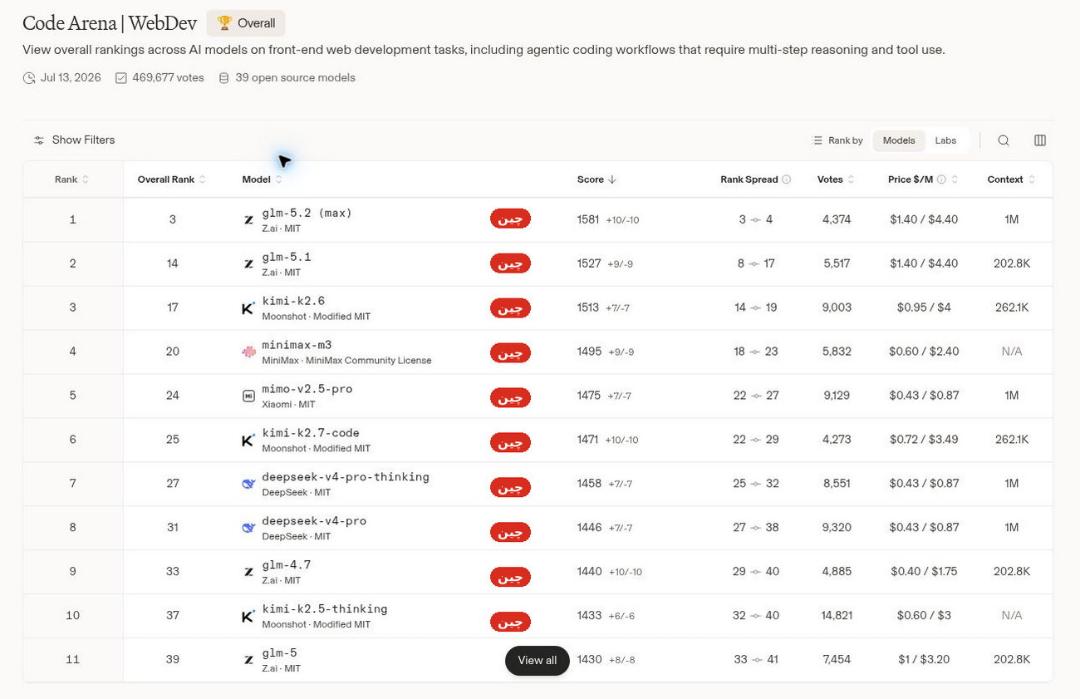Viewport: 1080px width, 699px height.
Task: Open the mimo-v2.5-pro model link
Action: (307, 389)
